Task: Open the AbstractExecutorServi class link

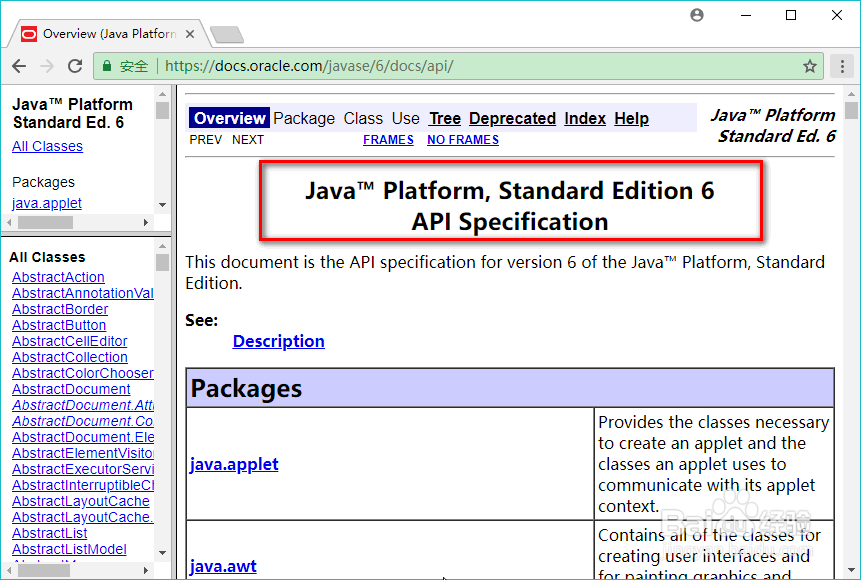Action: click(83, 469)
